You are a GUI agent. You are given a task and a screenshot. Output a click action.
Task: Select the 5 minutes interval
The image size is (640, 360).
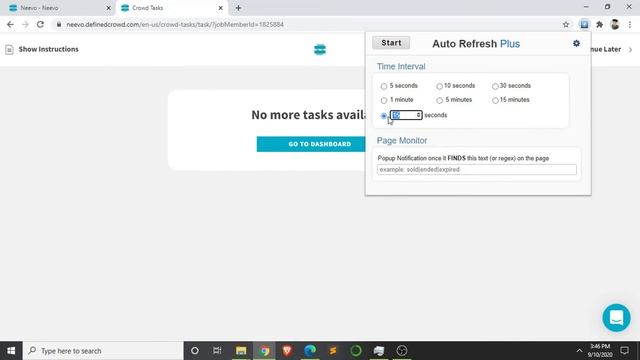pos(439,100)
